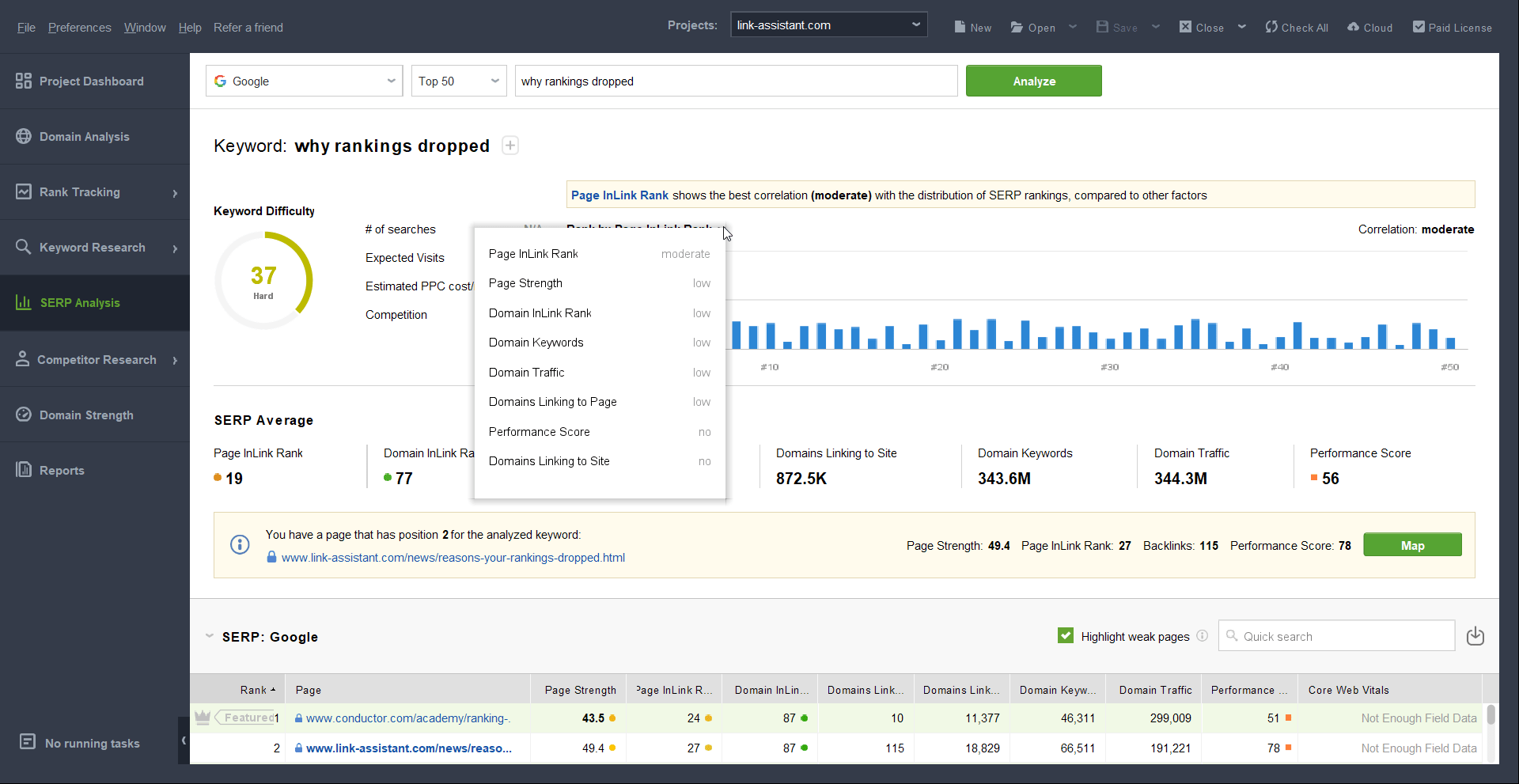Click the Rank Tracking chart icon
This screenshot has height=784, width=1519.
24,191
